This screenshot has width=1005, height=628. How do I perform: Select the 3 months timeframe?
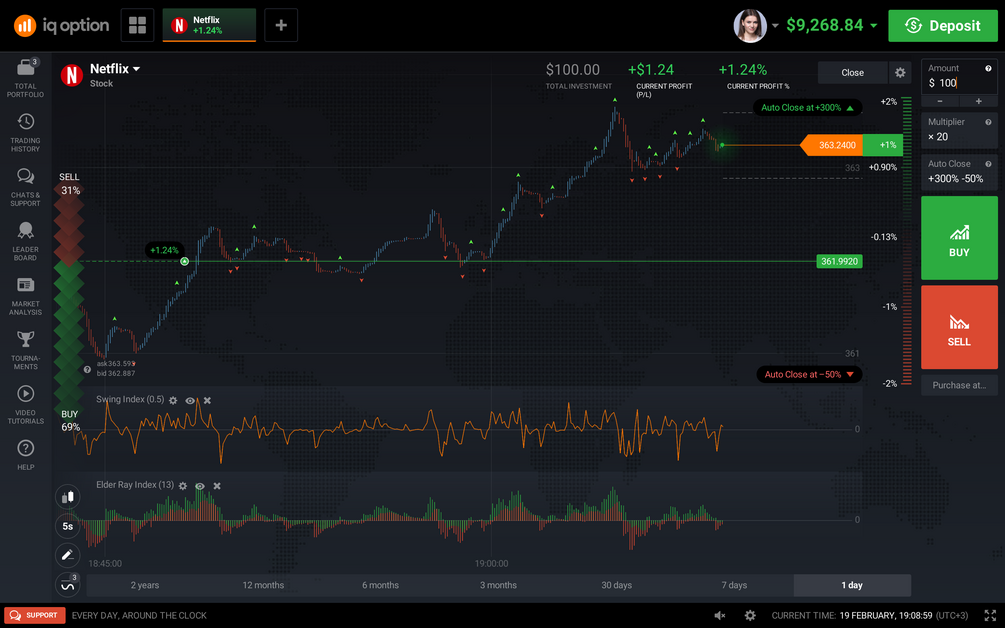pyautogui.click(x=498, y=585)
